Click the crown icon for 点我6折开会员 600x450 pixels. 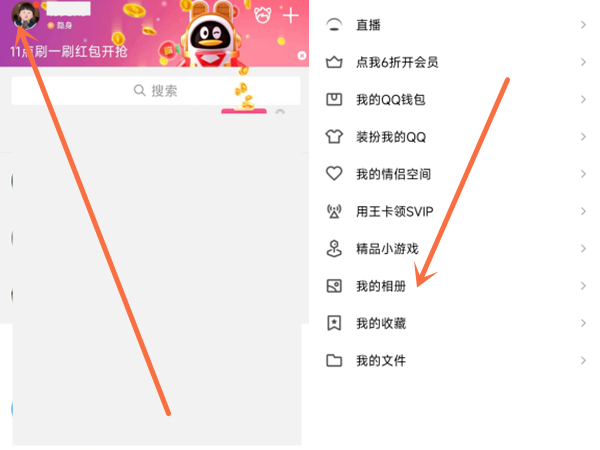click(x=334, y=62)
